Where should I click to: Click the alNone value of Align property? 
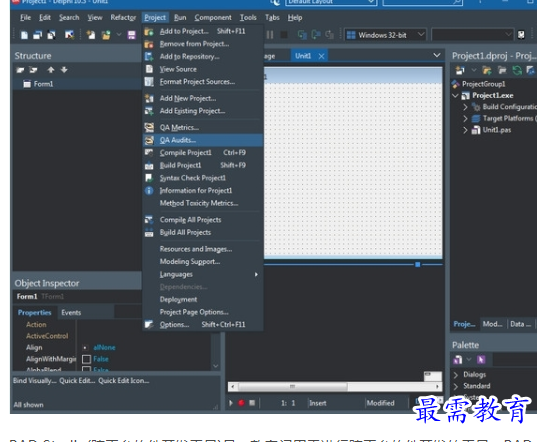point(104,348)
